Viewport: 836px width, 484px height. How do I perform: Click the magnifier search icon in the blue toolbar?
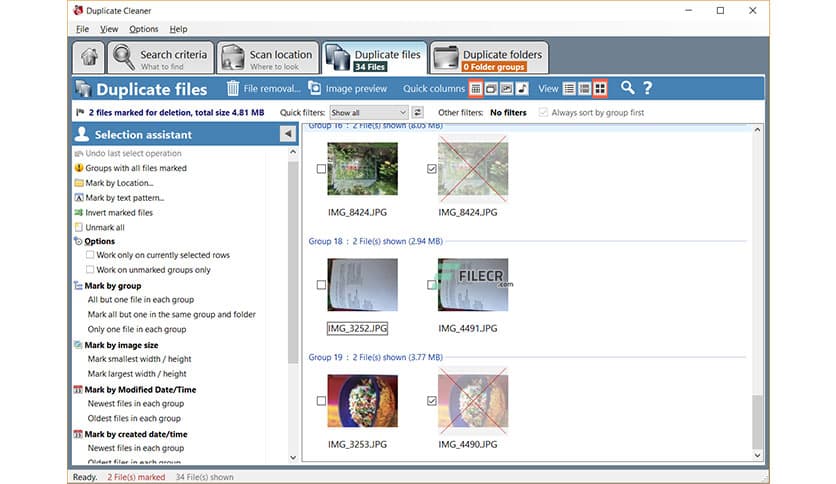coord(628,88)
